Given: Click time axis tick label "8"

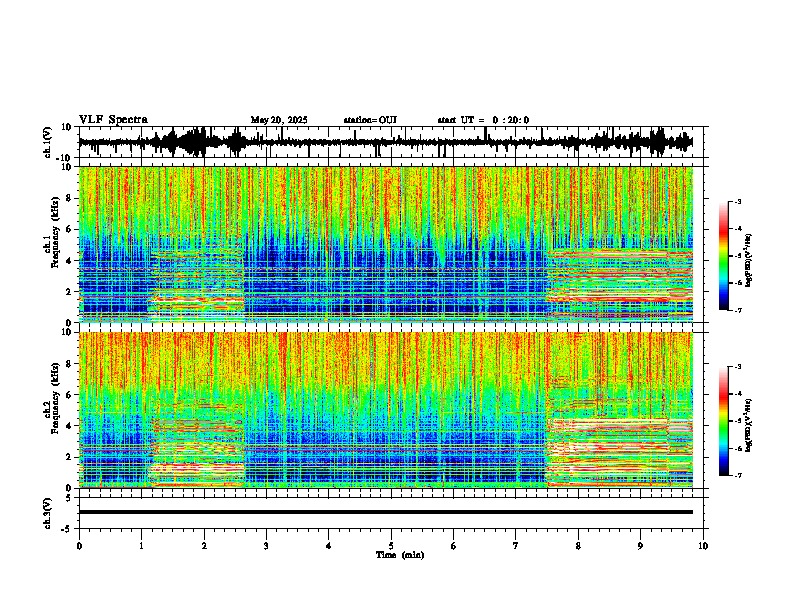Looking at the screenshot, I should (x=578, y=546).
